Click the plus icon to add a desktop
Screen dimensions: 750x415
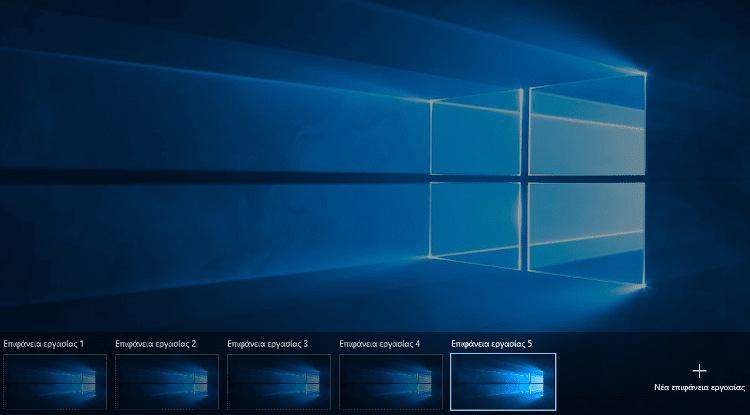click(x=699, y=370)
